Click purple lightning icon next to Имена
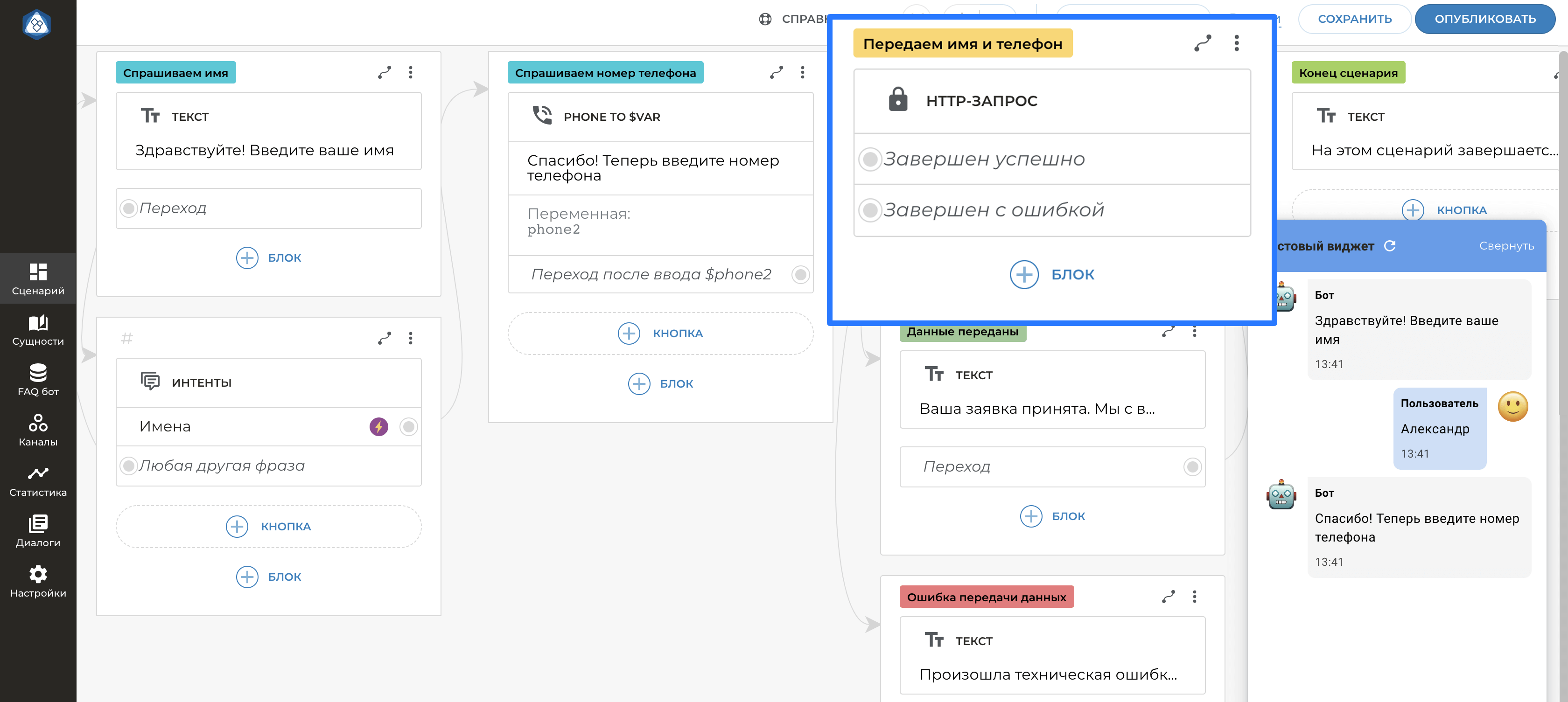 pyautogui.click(x=378, y=426)
